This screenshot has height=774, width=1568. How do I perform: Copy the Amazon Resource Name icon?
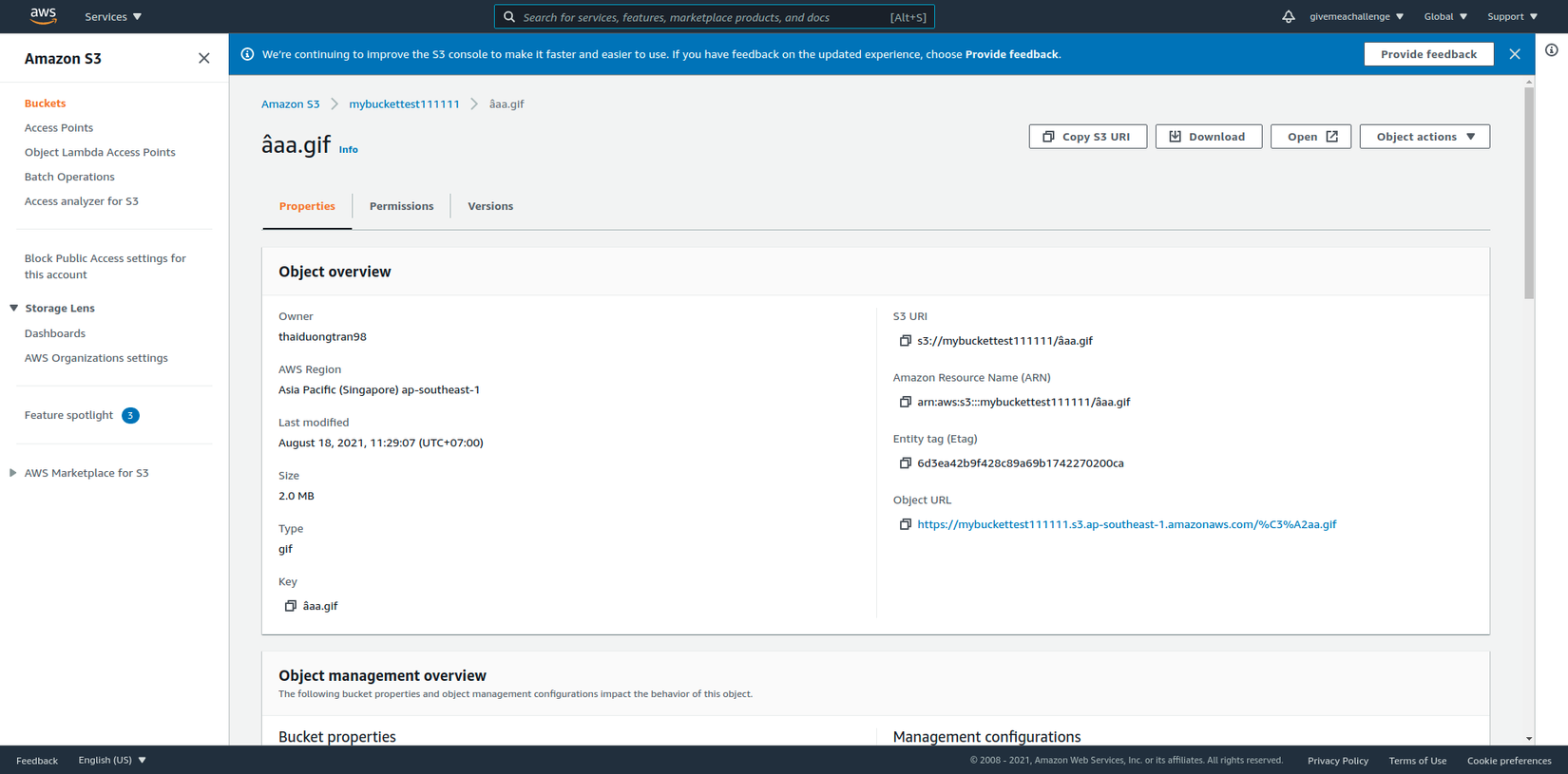(x=905, y=402)
